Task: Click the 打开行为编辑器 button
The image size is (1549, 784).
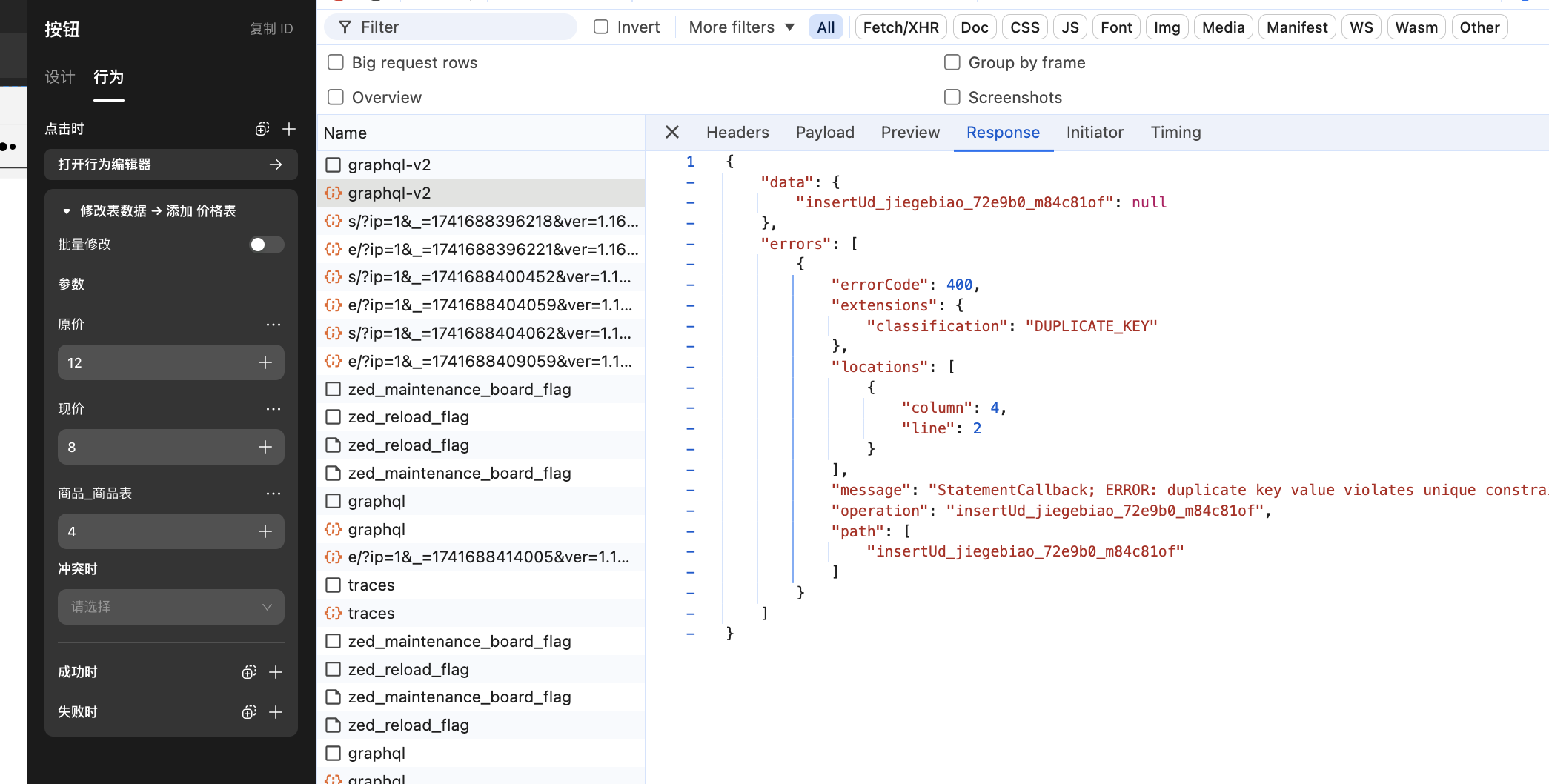Action: pos(171,165)
